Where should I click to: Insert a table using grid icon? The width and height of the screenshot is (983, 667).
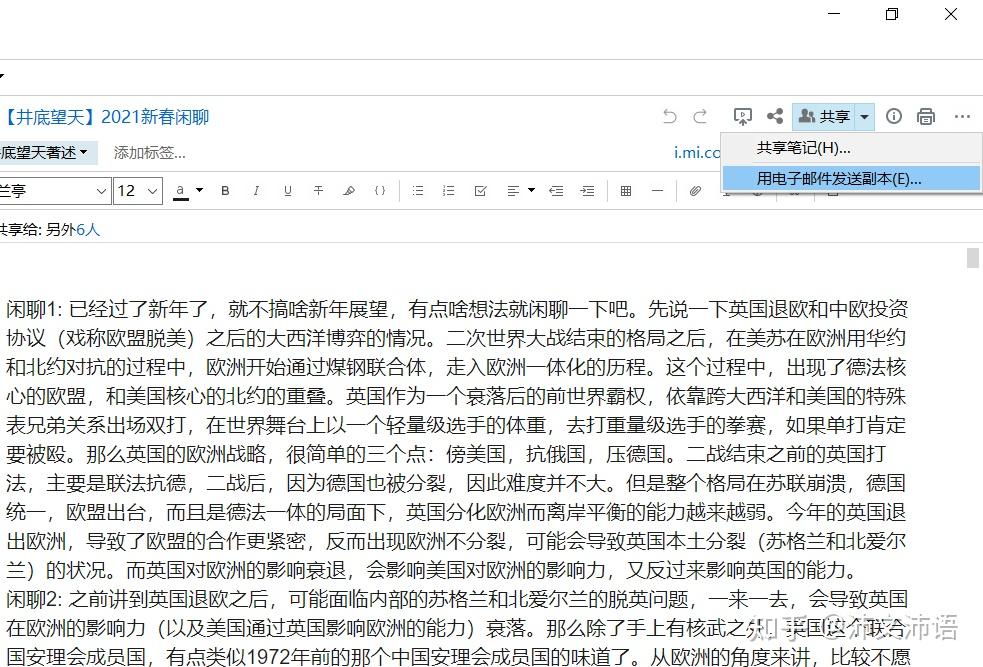coord(626,191)
